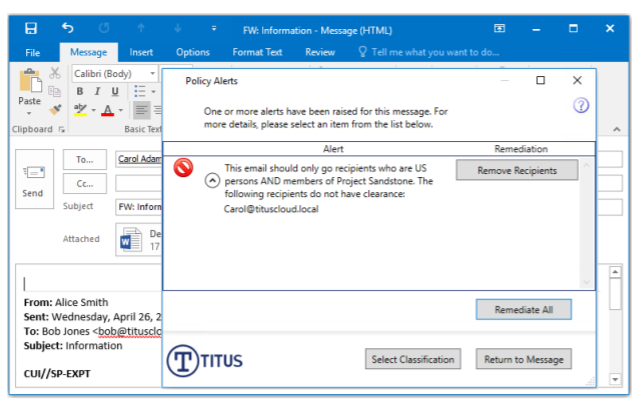
Task: Click the Remediation column header
Action: coord(521,149)
